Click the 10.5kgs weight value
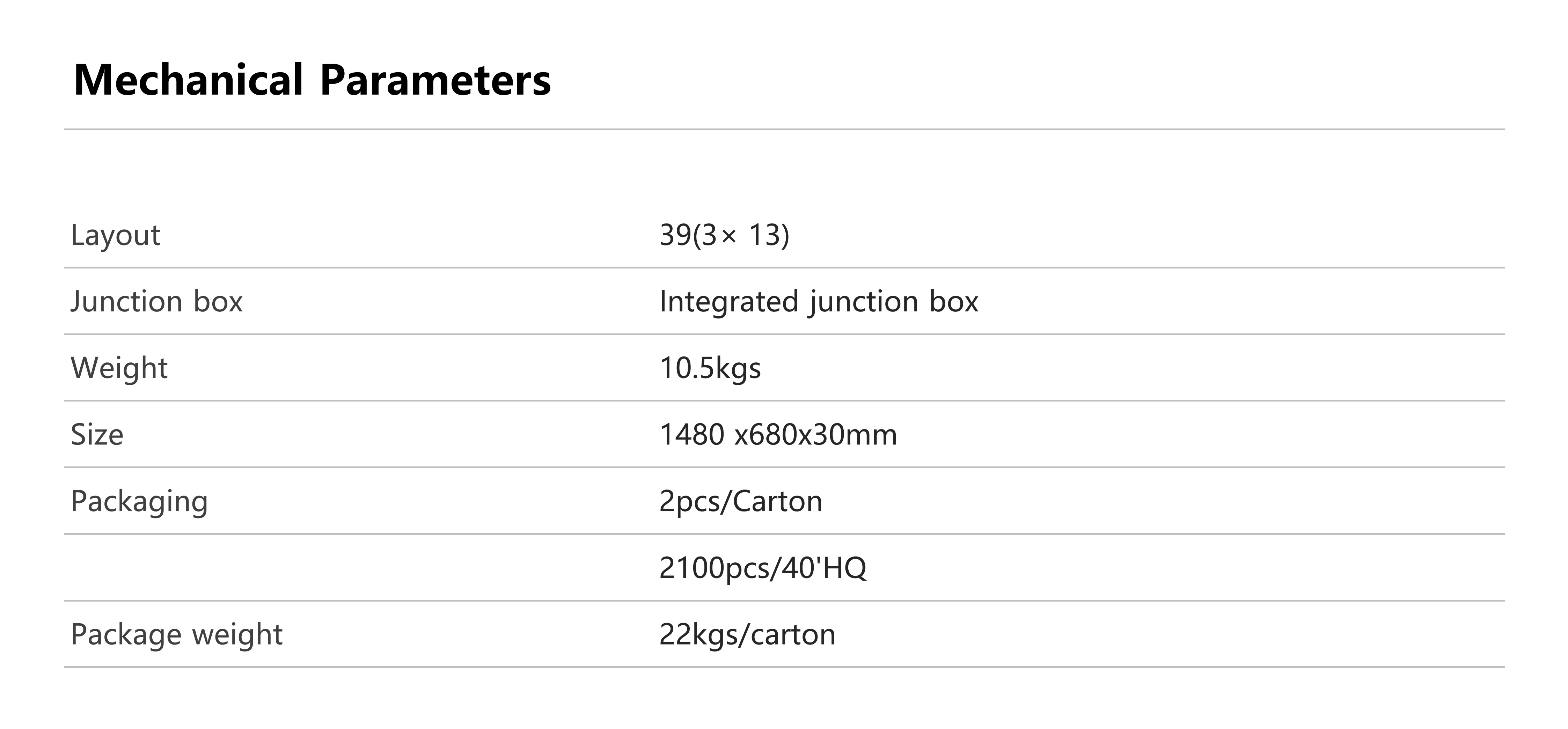 (x=710, y=369)
